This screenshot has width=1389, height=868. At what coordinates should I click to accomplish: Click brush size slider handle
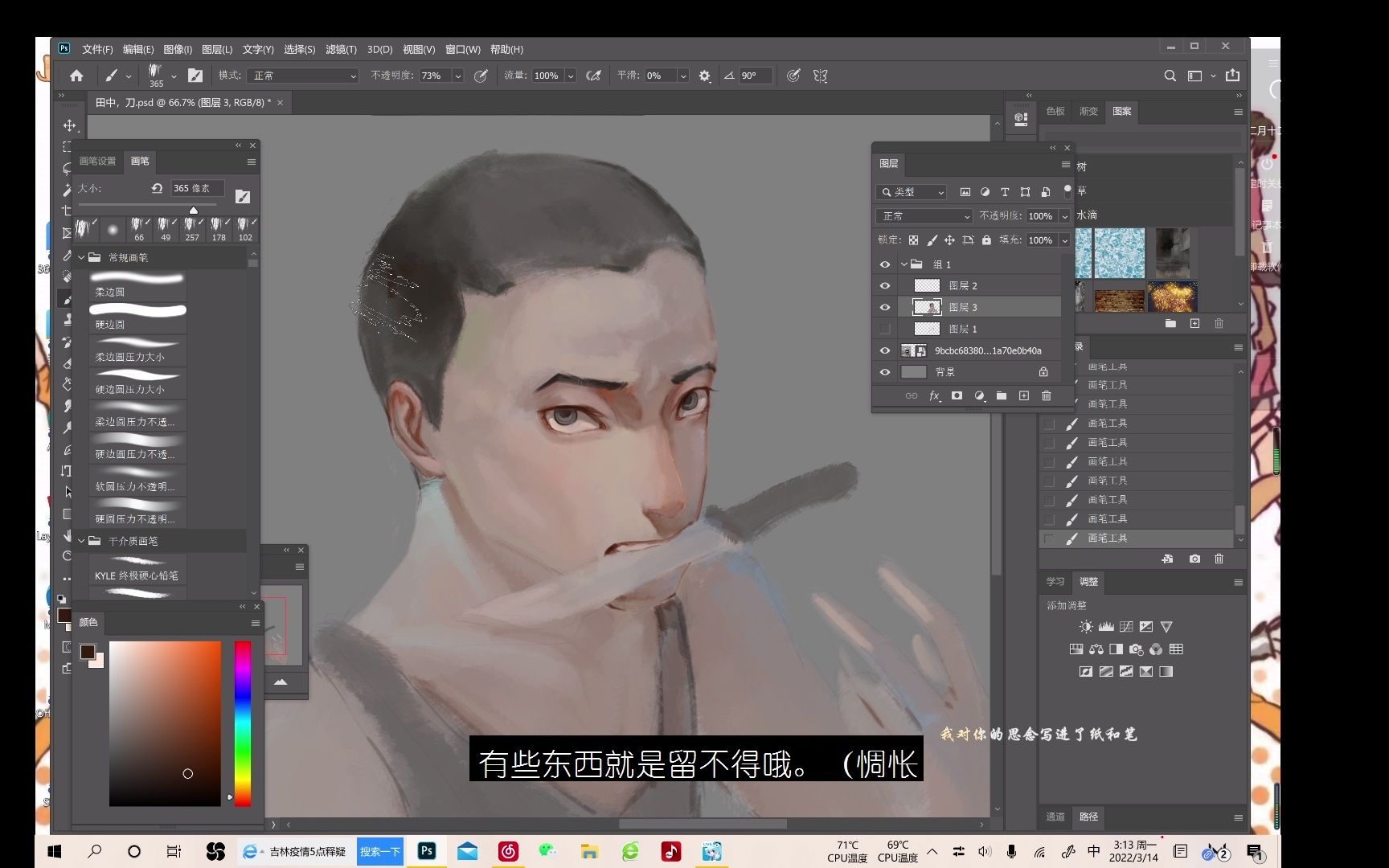(193, 210)
